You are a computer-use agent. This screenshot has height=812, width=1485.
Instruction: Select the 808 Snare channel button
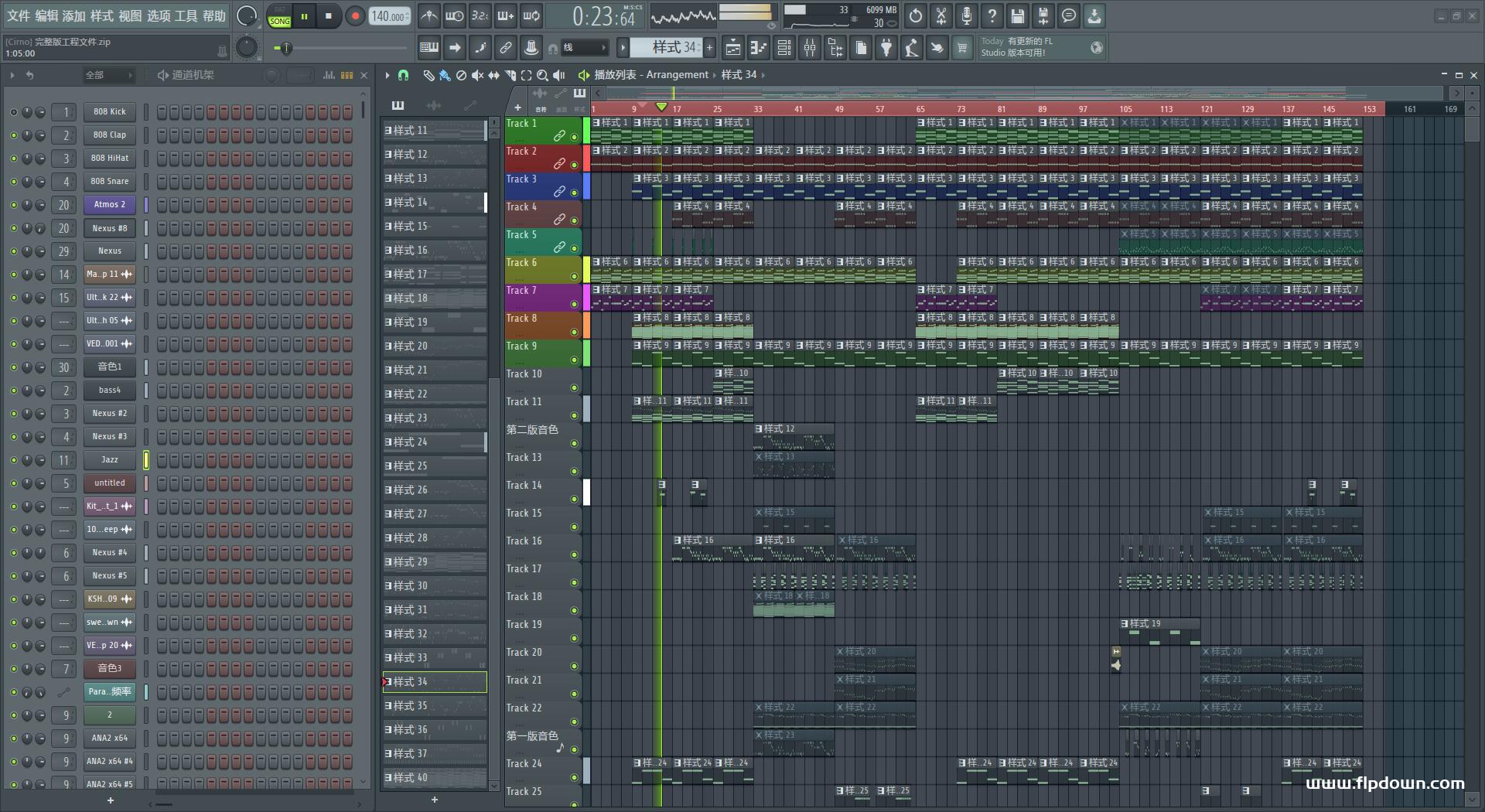click(x=109, y=182)
